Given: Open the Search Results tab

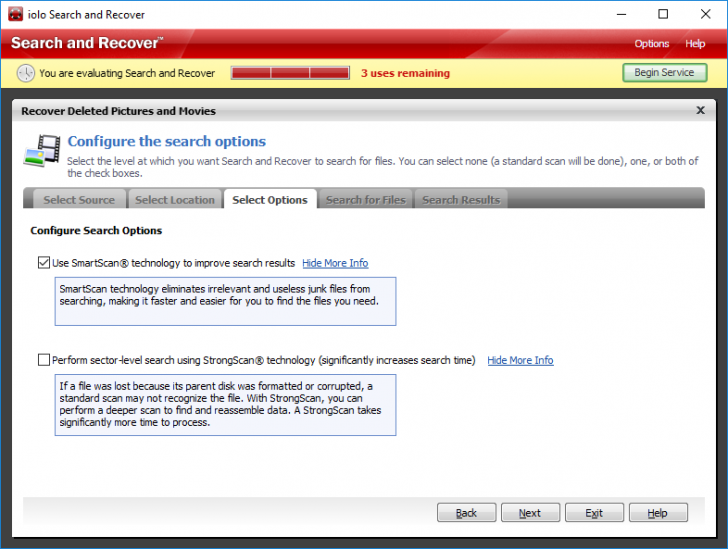Looking at the screenshot, I should point(461,200).
